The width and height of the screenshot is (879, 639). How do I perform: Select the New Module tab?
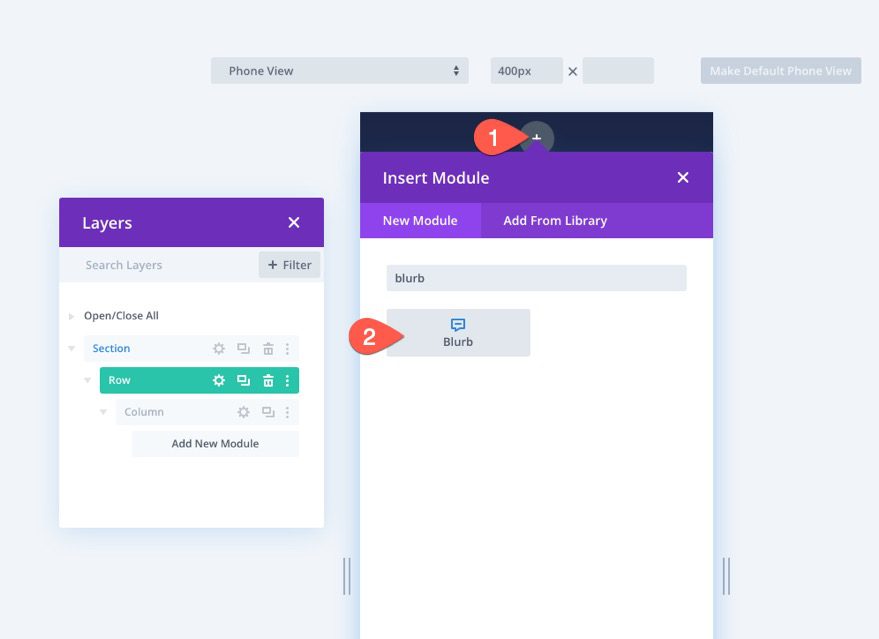pyautogui.click(x=420, y=220)
